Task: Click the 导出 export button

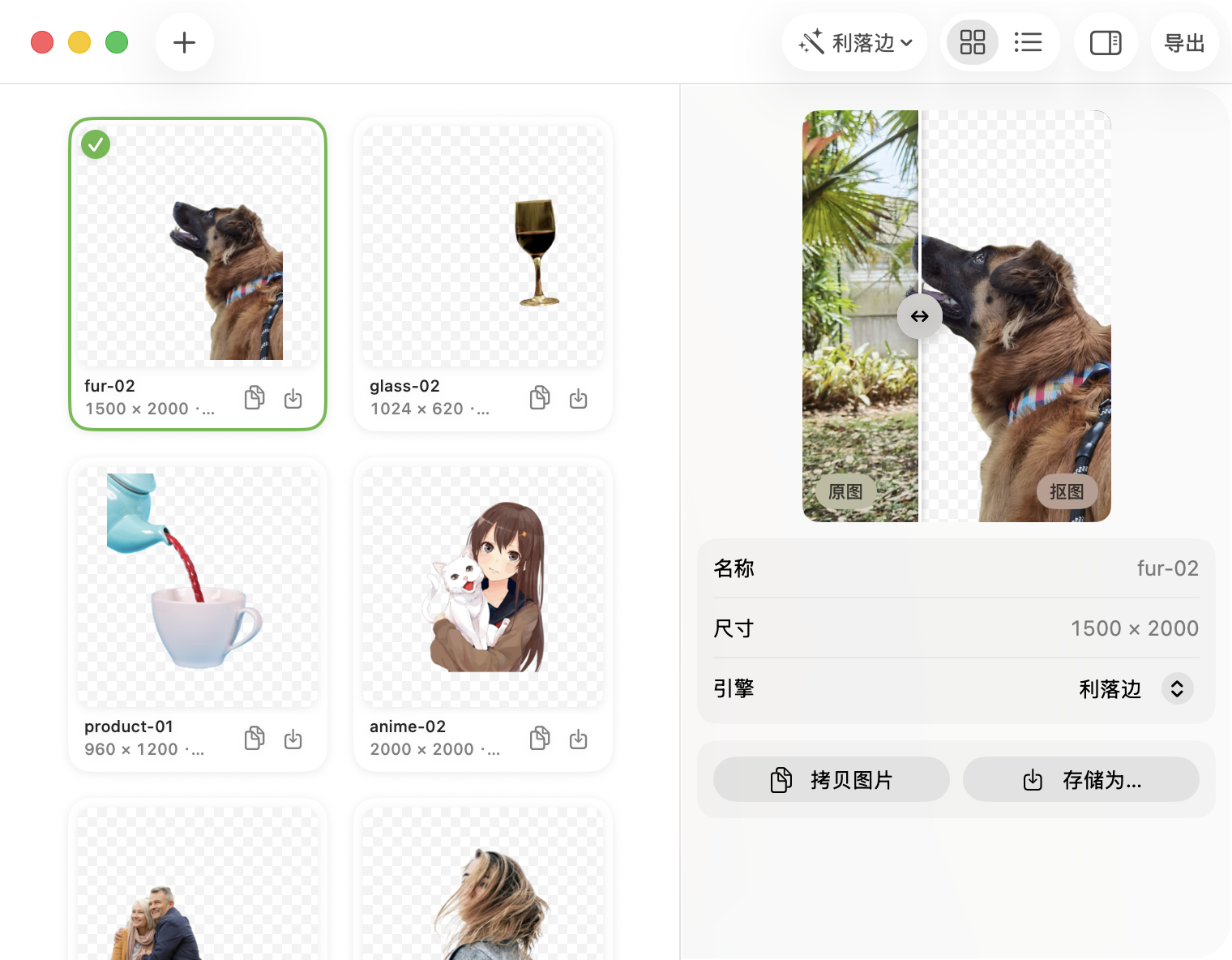Action: pos(1184,42)
